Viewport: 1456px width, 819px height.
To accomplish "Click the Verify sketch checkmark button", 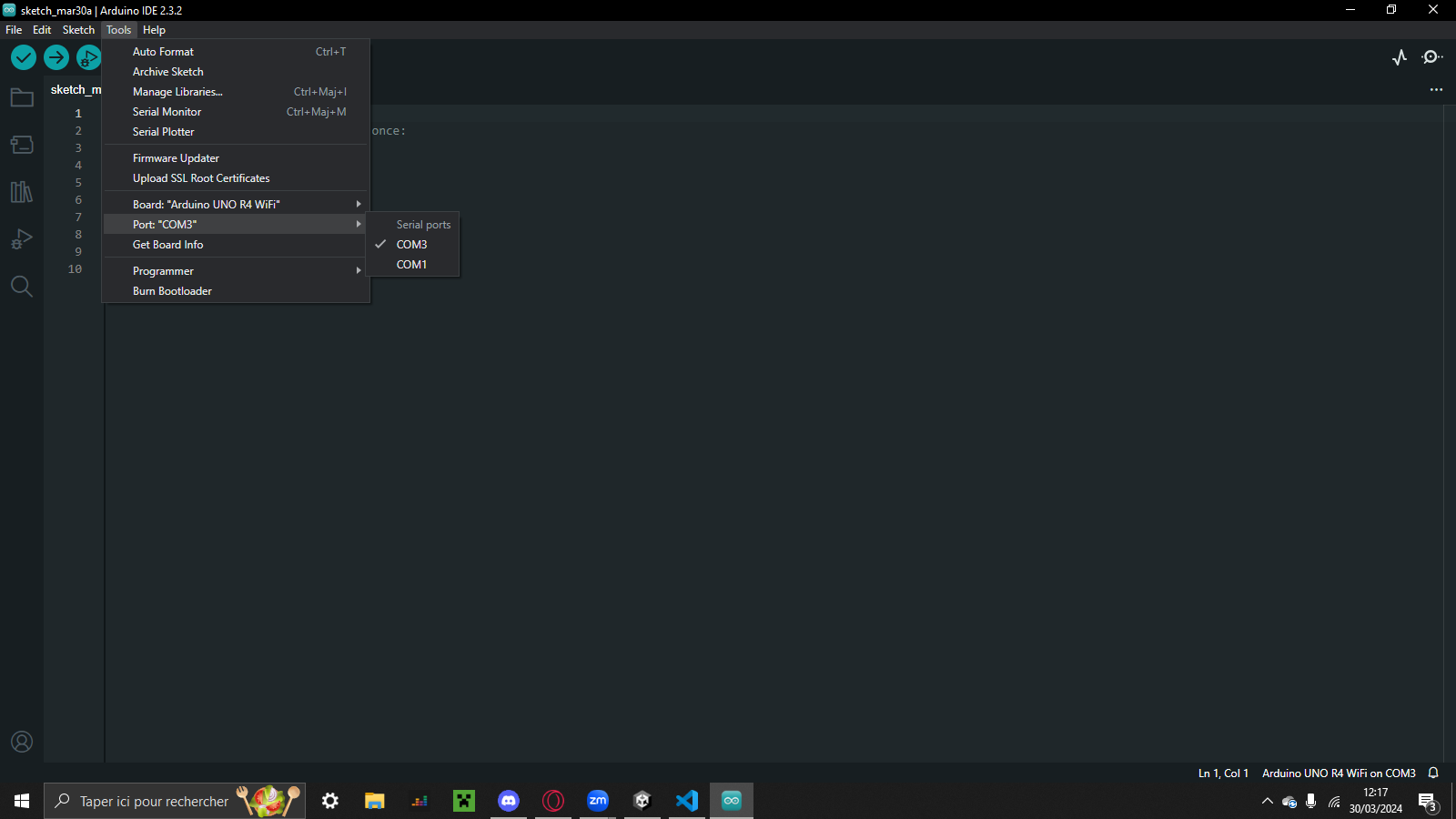I will [24, 57].
